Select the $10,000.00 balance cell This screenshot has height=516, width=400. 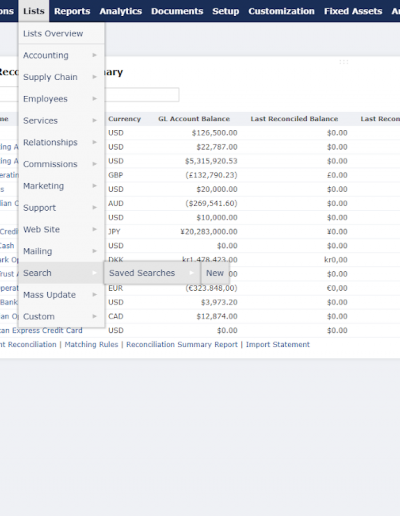217,217
